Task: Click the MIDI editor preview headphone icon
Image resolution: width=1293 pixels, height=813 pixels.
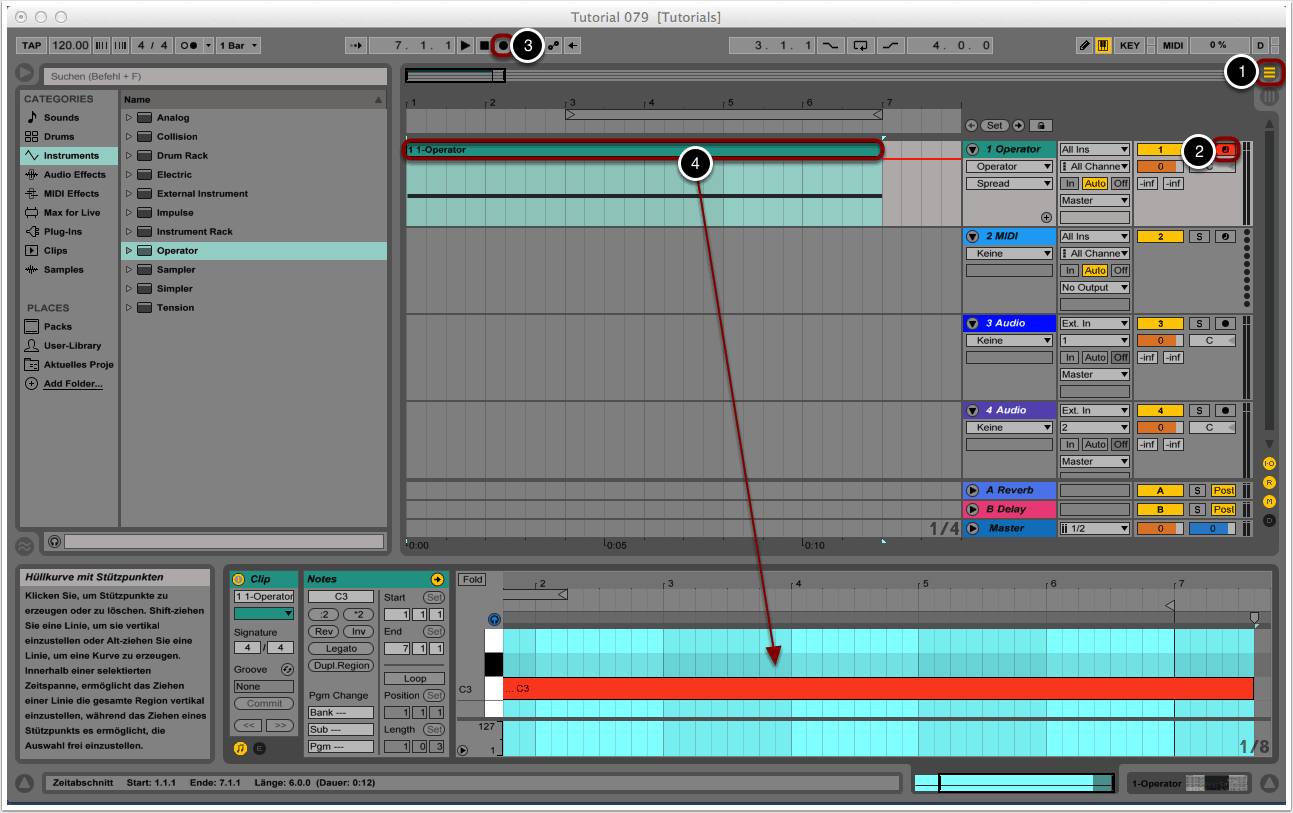Action: [x=494, y=620]
